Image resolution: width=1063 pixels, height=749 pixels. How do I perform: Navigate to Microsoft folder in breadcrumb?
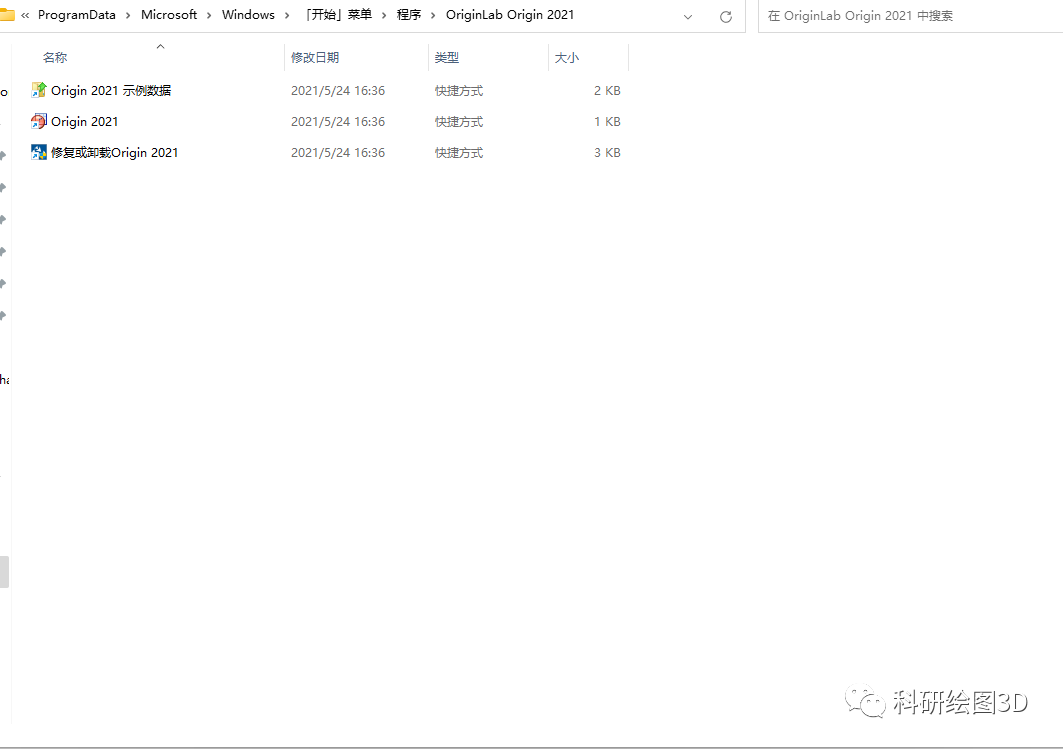coord(169,15)
